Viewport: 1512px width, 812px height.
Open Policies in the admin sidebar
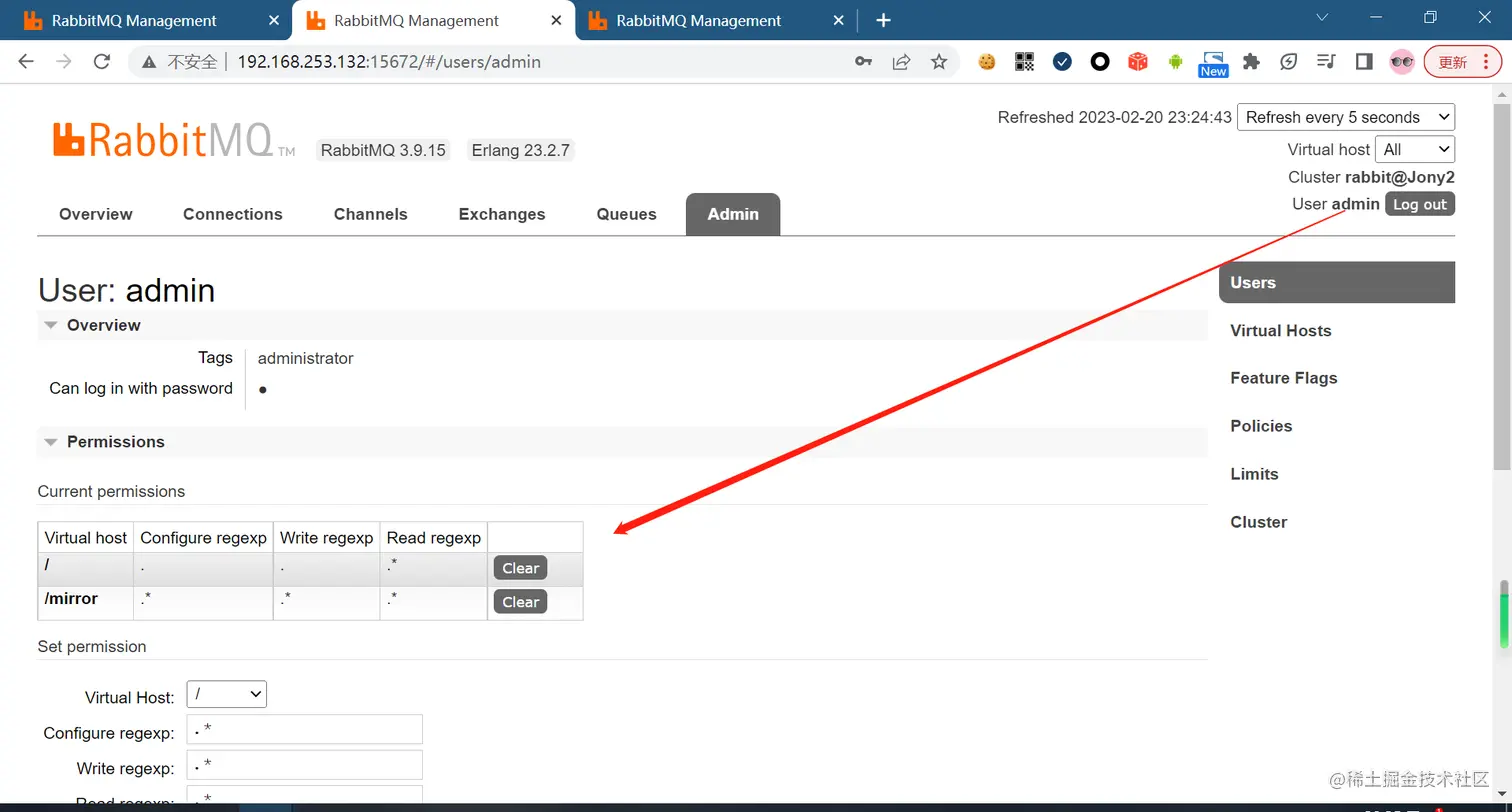pyautogui.click(x=1261, y=426)
